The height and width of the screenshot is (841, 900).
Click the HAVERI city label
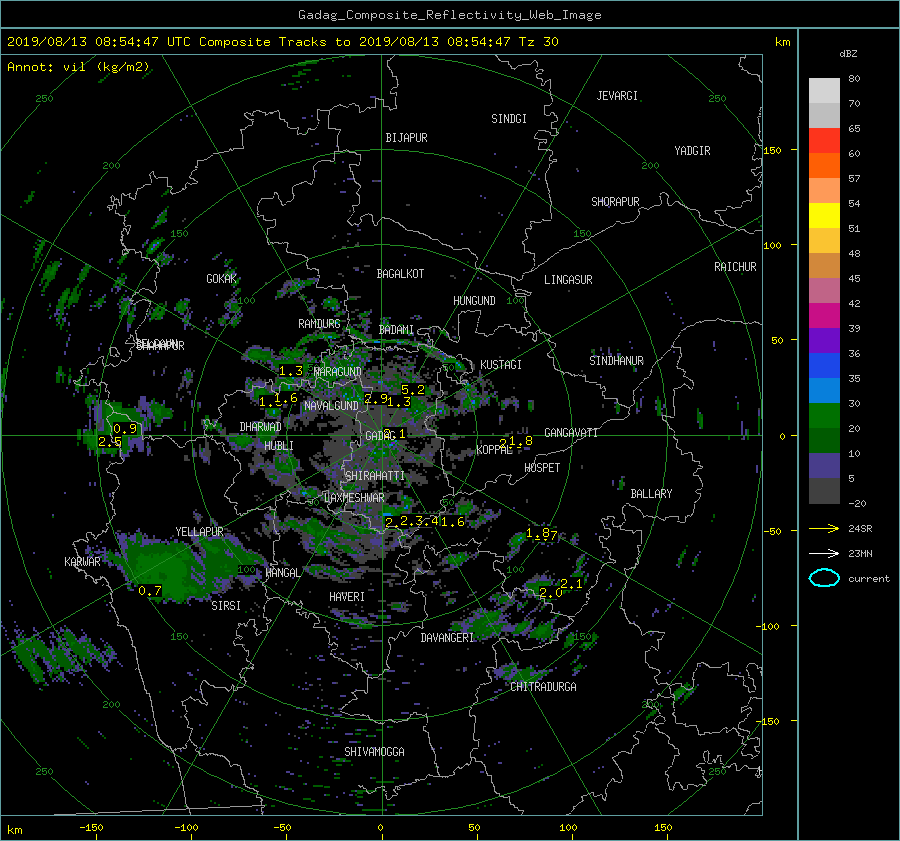coord(347,598)
